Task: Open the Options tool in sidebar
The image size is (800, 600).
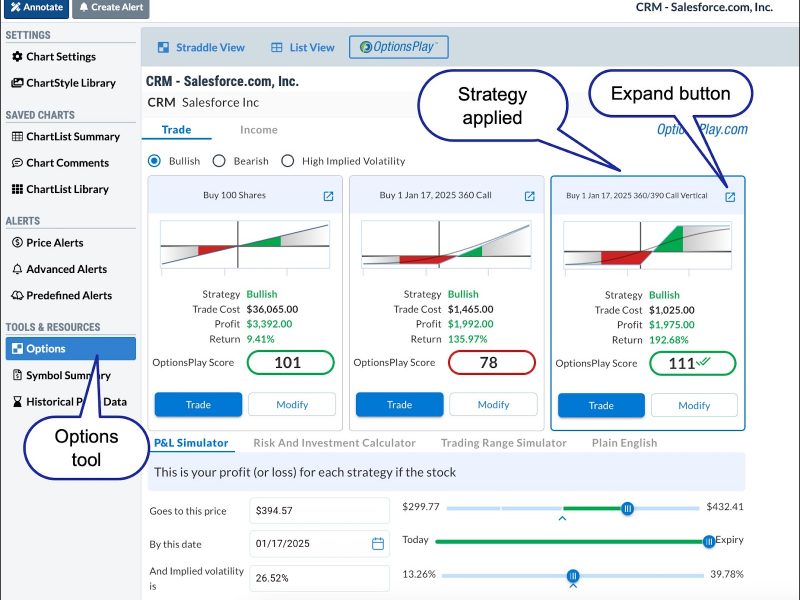Action: pyautogui.click(x=71, y=348)
